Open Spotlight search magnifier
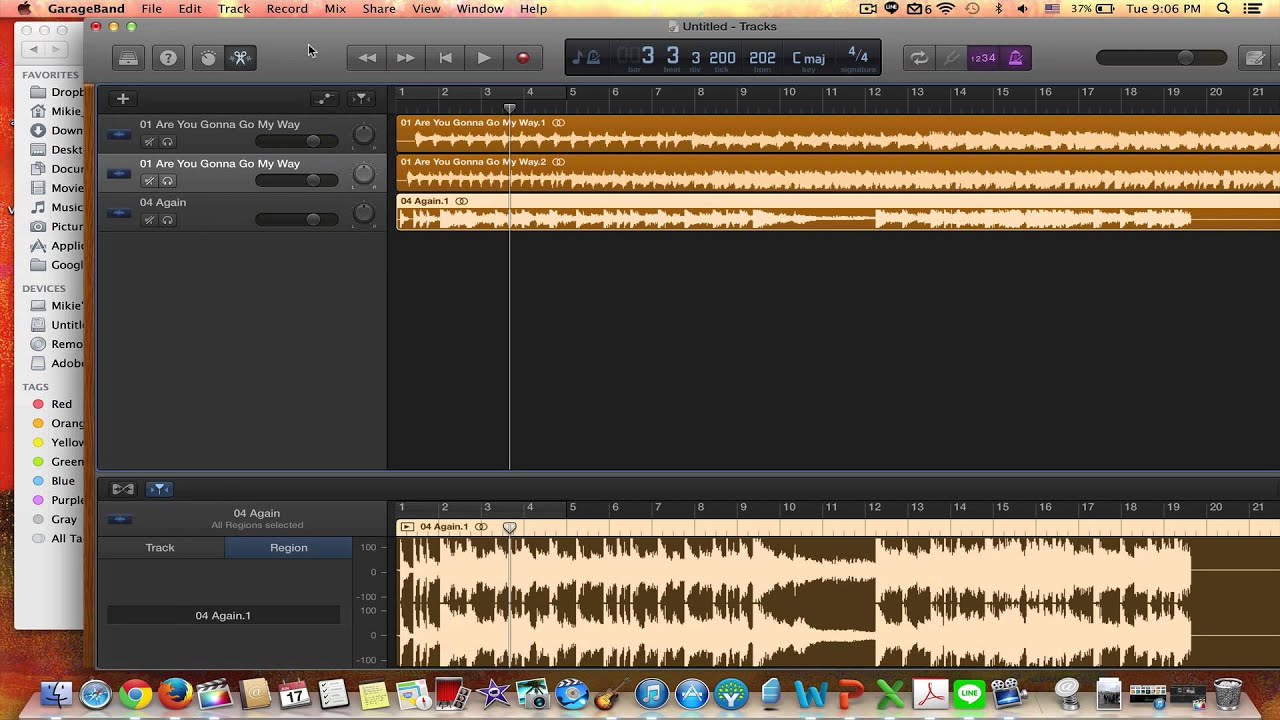The height and width of the screenshot is (720, 1280). [x=1224, y=9]
